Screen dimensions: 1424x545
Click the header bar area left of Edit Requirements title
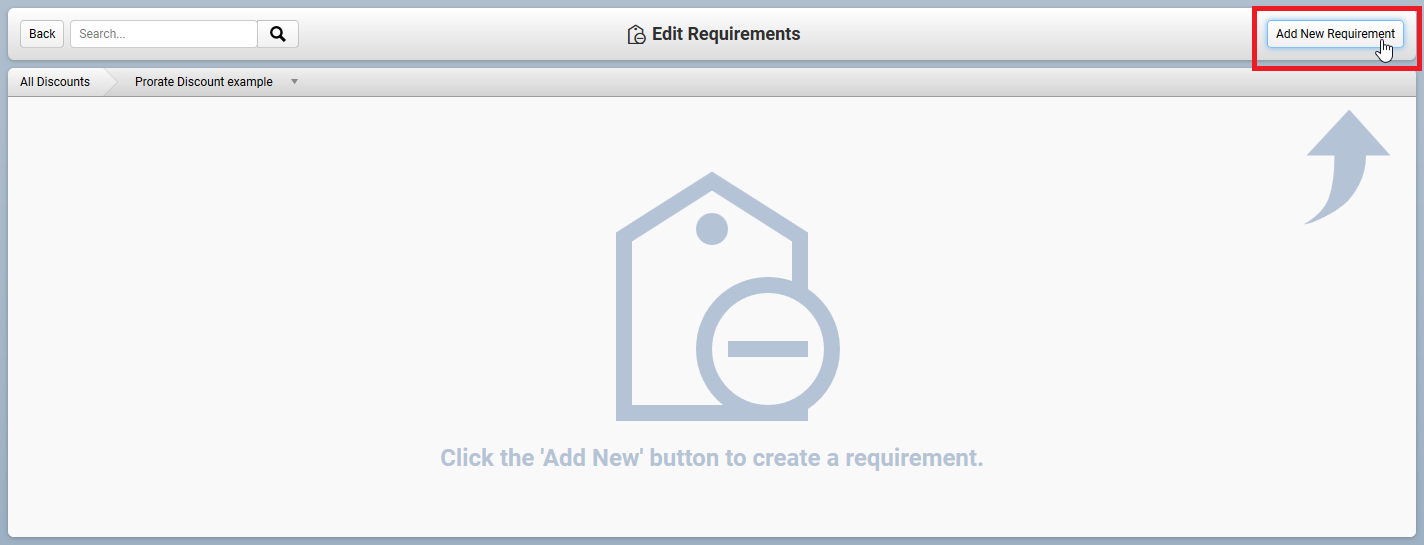coord(460,34)
